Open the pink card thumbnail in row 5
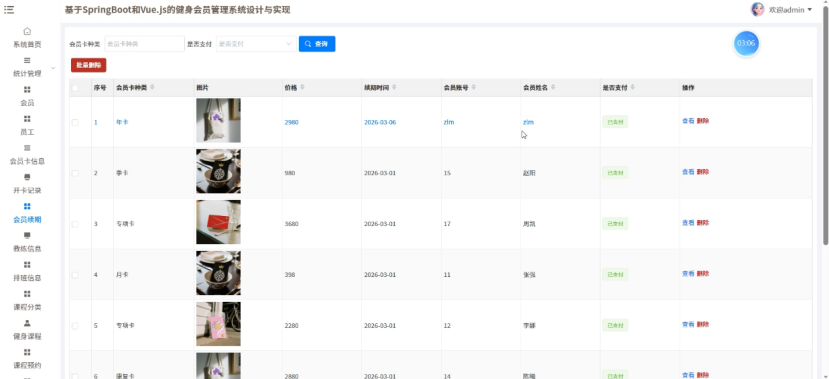The width and height of the screenshot is (829, 379). 218,323
